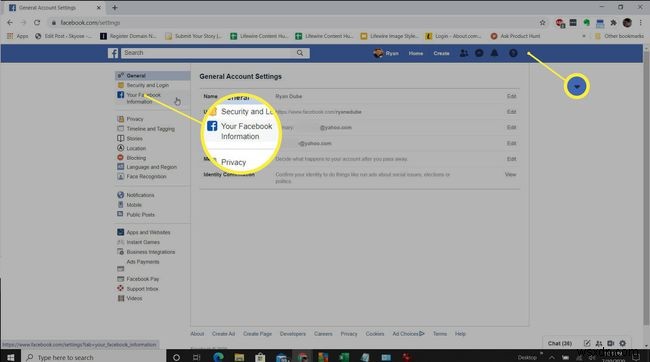
Task: Open Public Posts settings
Action: pos(141,214)
